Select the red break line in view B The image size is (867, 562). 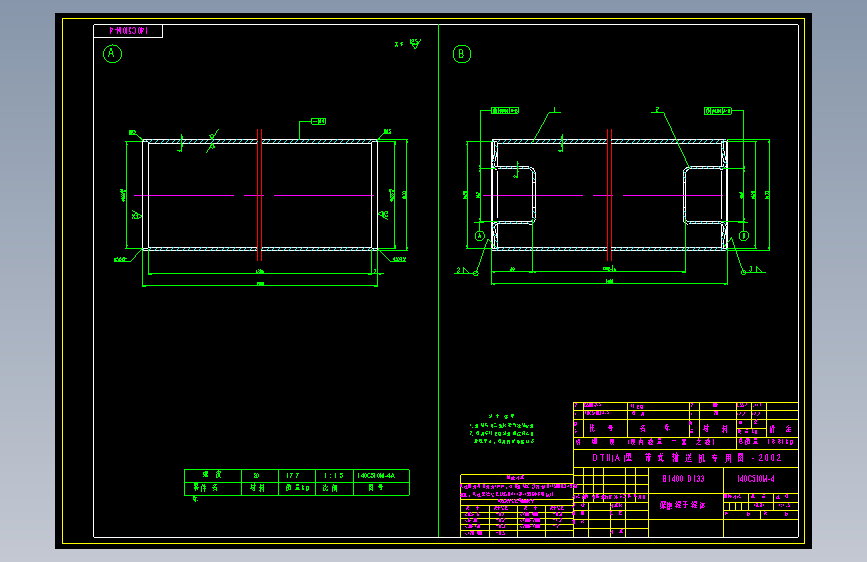tap(609, 195)
